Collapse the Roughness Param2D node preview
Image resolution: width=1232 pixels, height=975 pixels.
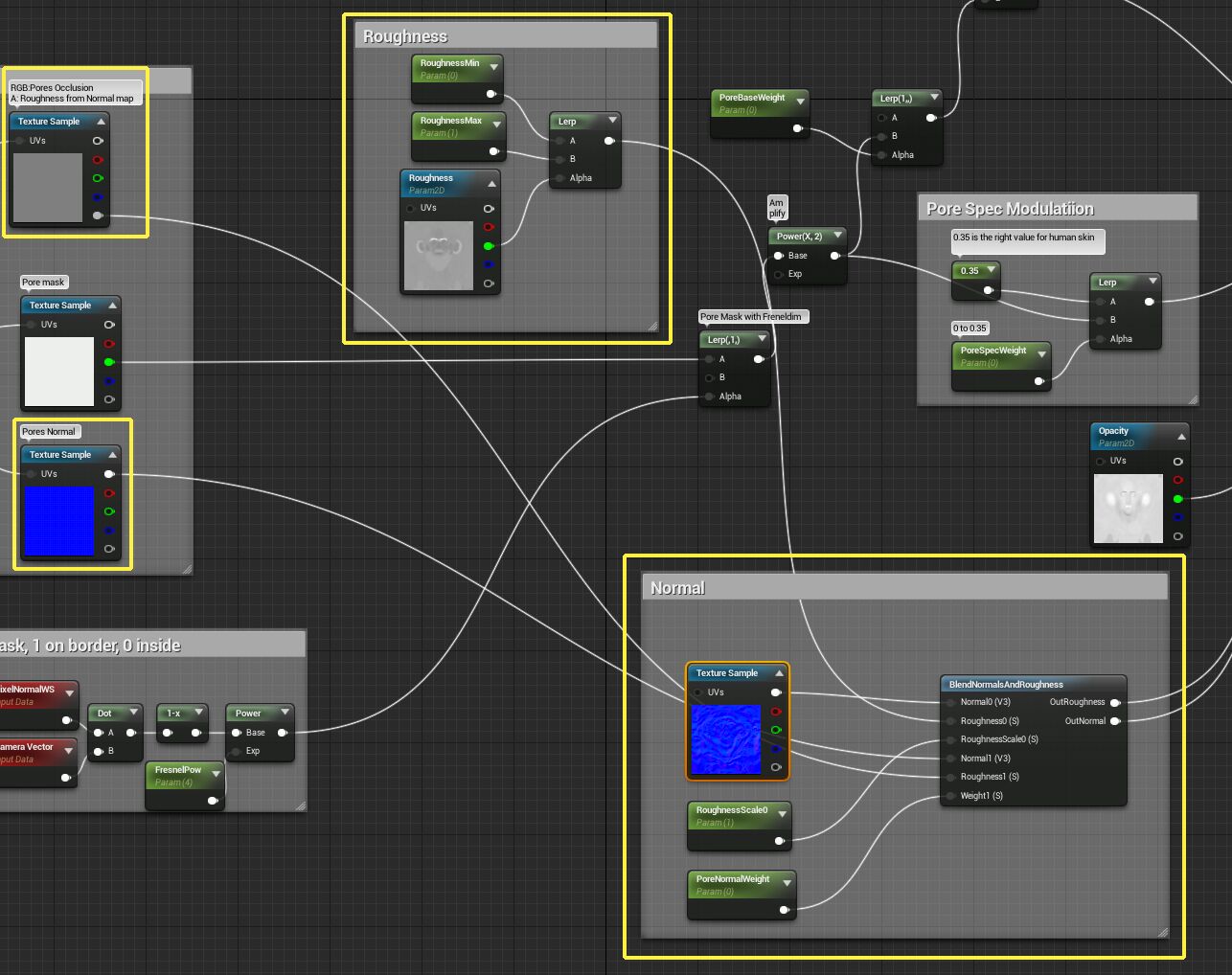pos(492,183)
